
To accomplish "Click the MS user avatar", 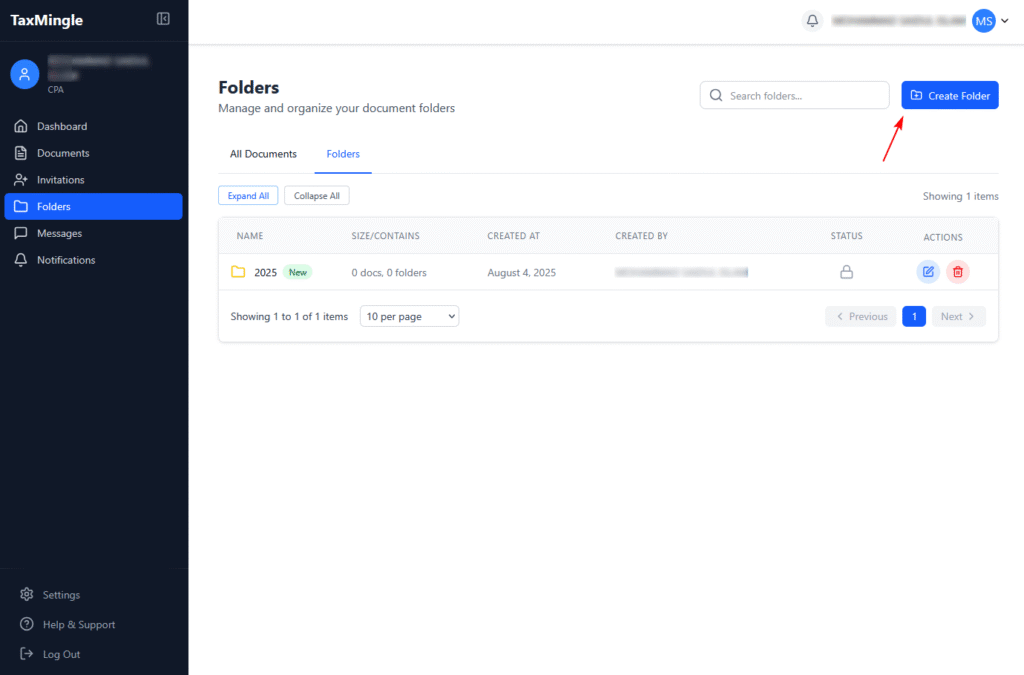I will (983, 21).
